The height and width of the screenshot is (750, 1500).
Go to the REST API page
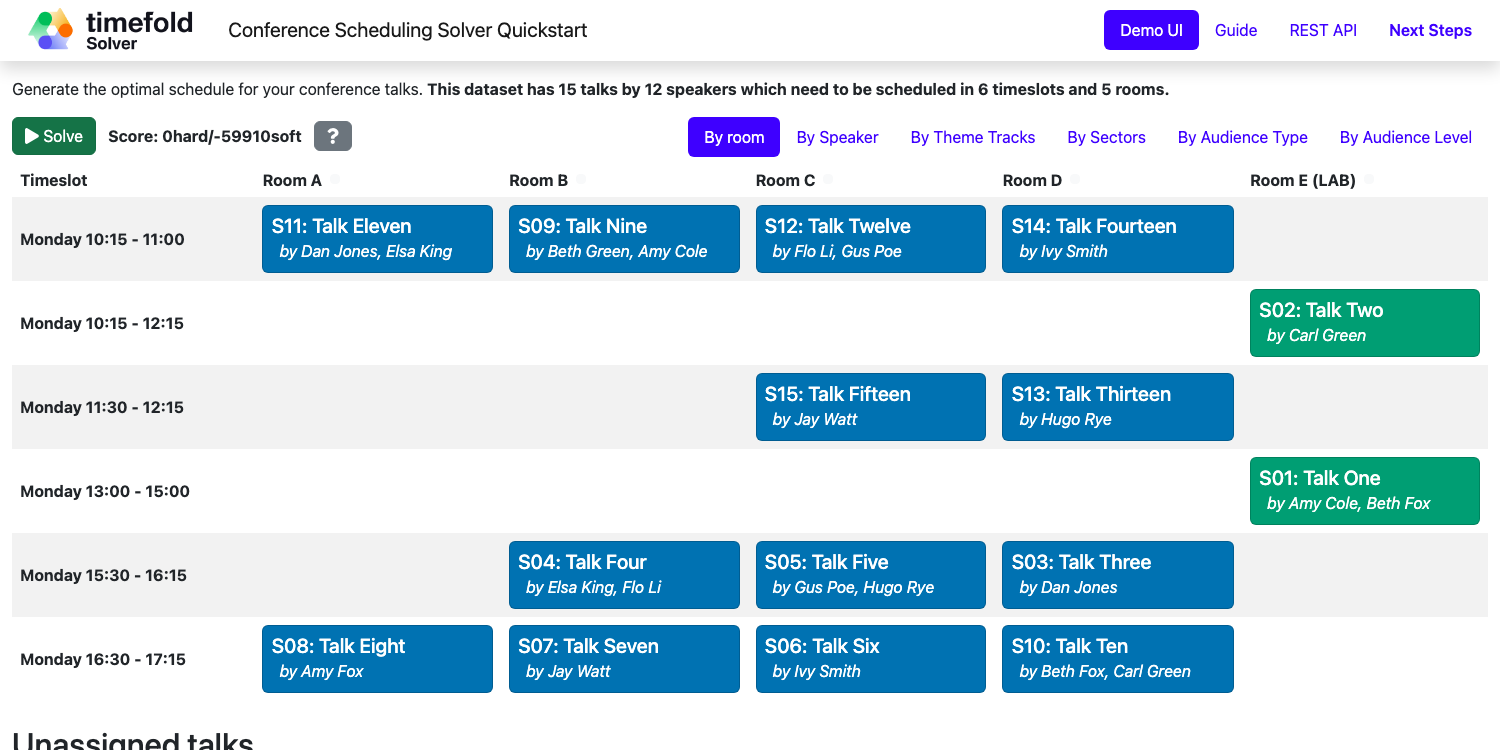click(1322, 30)
